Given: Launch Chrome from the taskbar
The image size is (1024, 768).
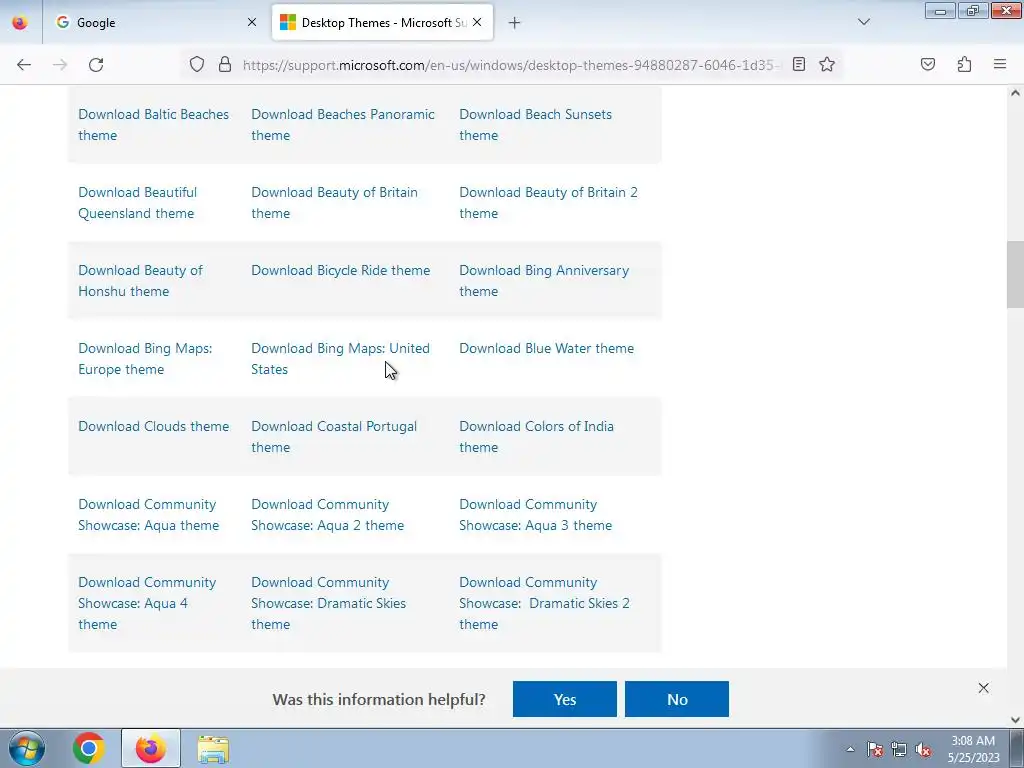Looking at the screenshot, I should pos(89,748).
